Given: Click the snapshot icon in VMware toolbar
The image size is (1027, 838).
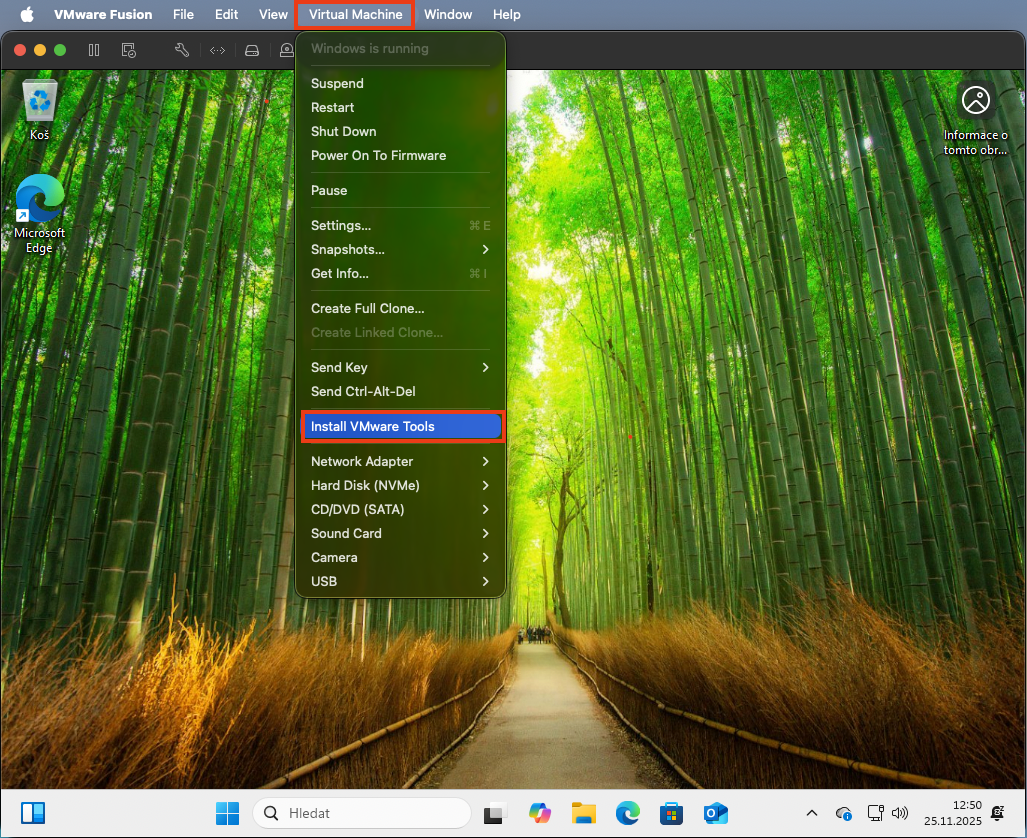Looking at the screenshot, I should point(128,50).
